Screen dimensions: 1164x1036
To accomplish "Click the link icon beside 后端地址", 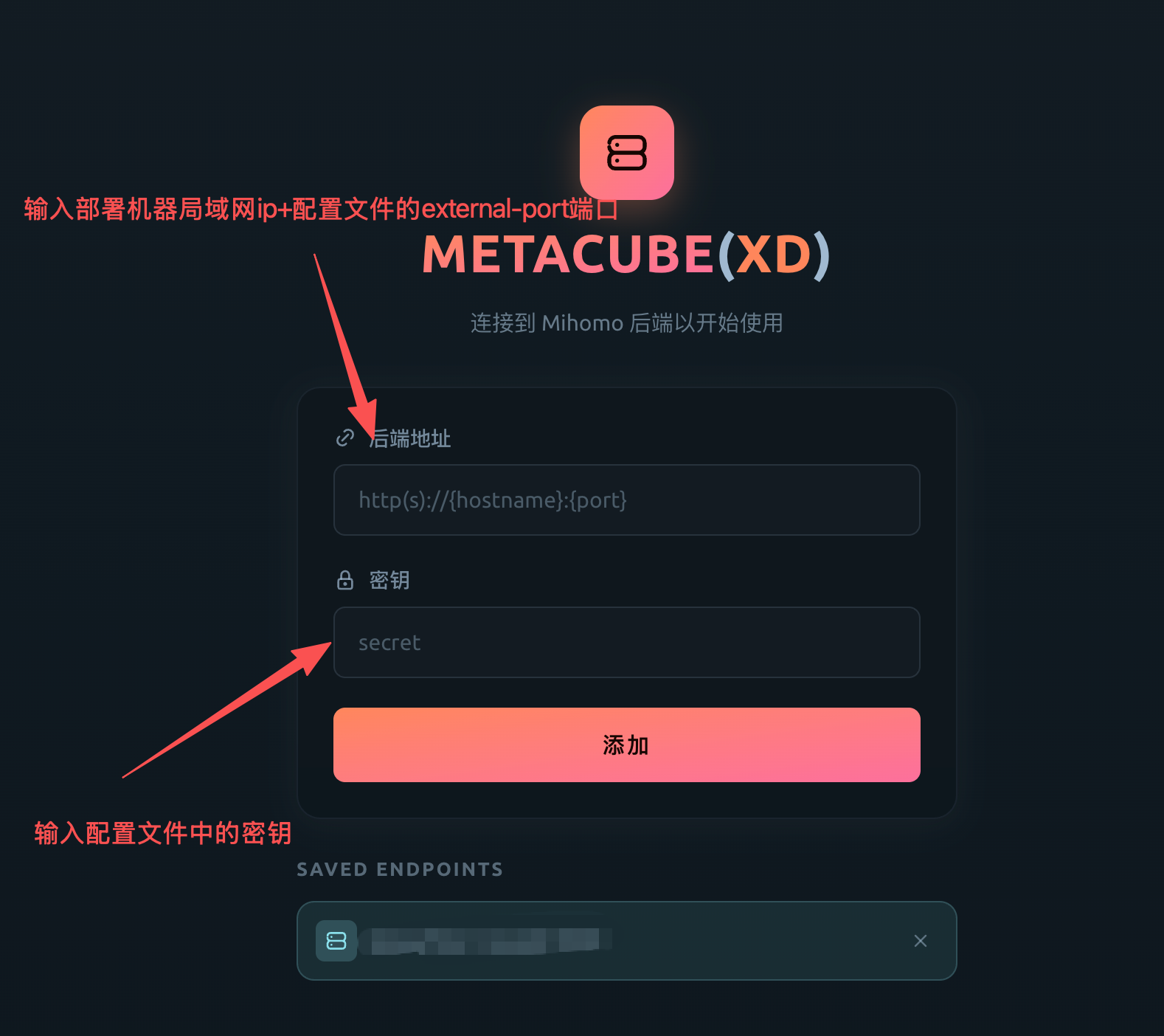I will 345,438.
